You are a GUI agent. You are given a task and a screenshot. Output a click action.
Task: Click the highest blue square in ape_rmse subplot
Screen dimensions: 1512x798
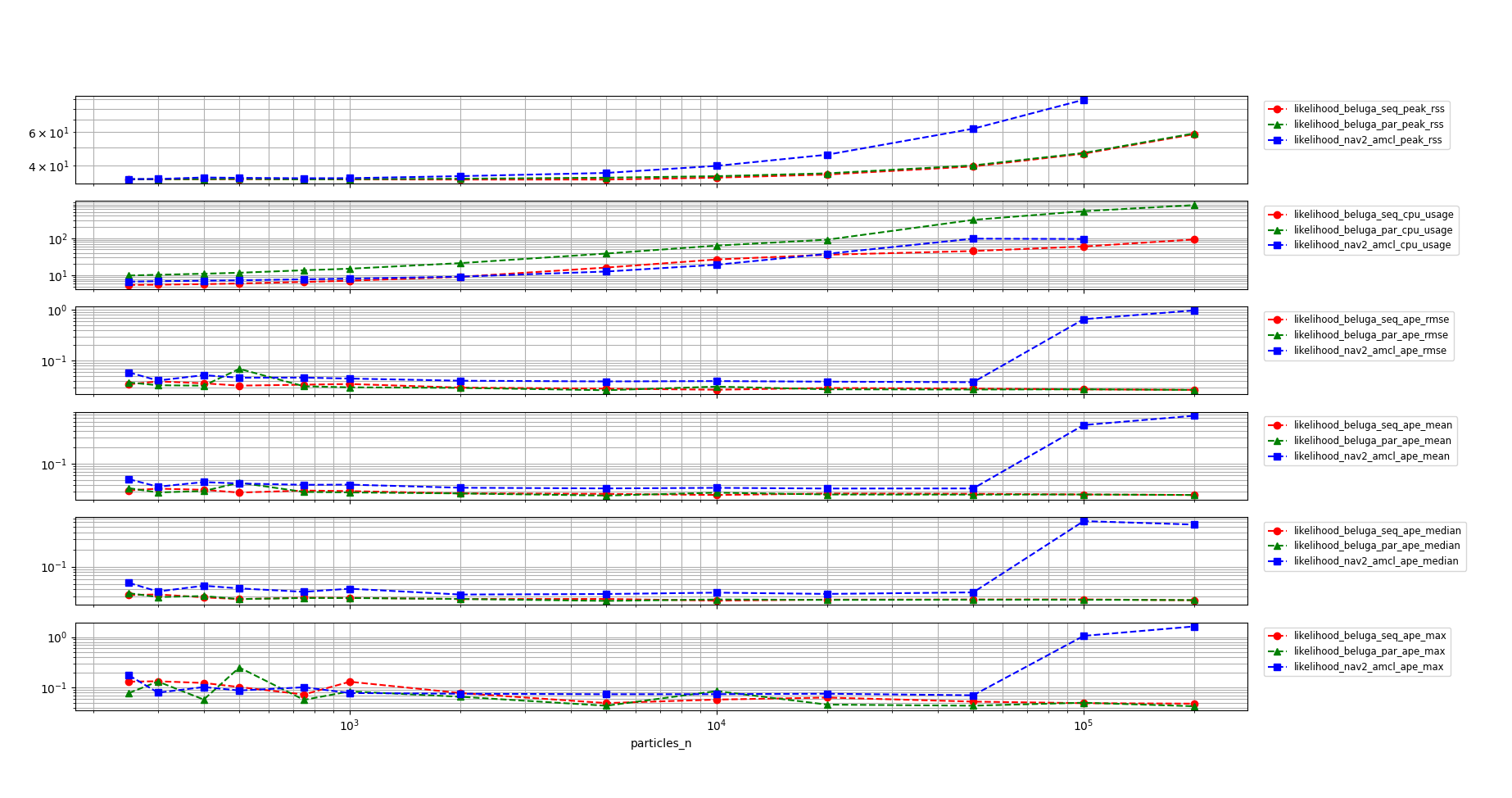click(1194, 311)
